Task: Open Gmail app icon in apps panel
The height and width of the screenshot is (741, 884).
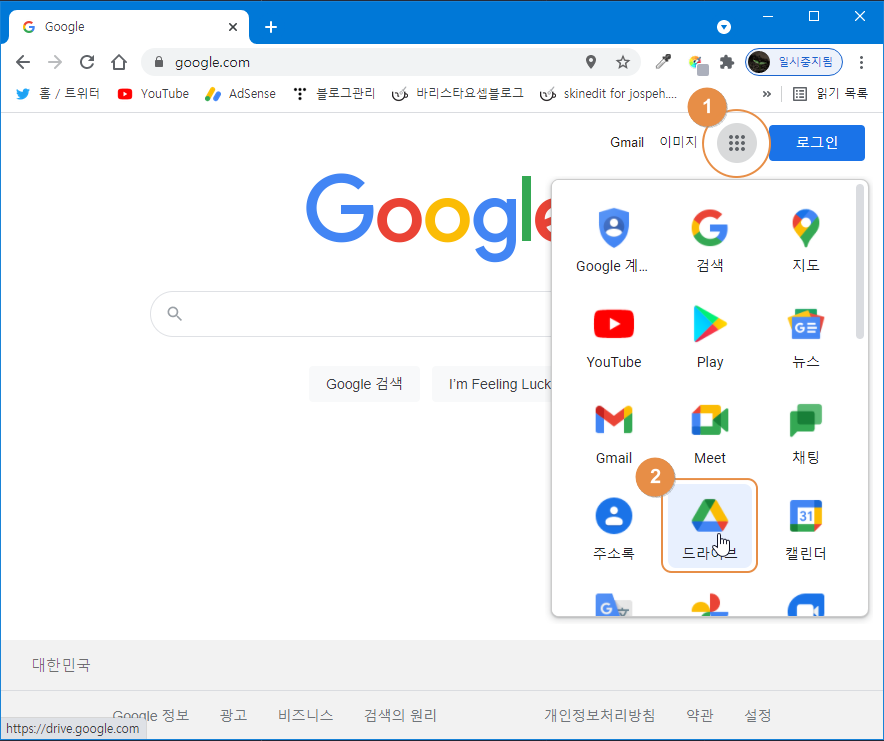Action: 613,433
